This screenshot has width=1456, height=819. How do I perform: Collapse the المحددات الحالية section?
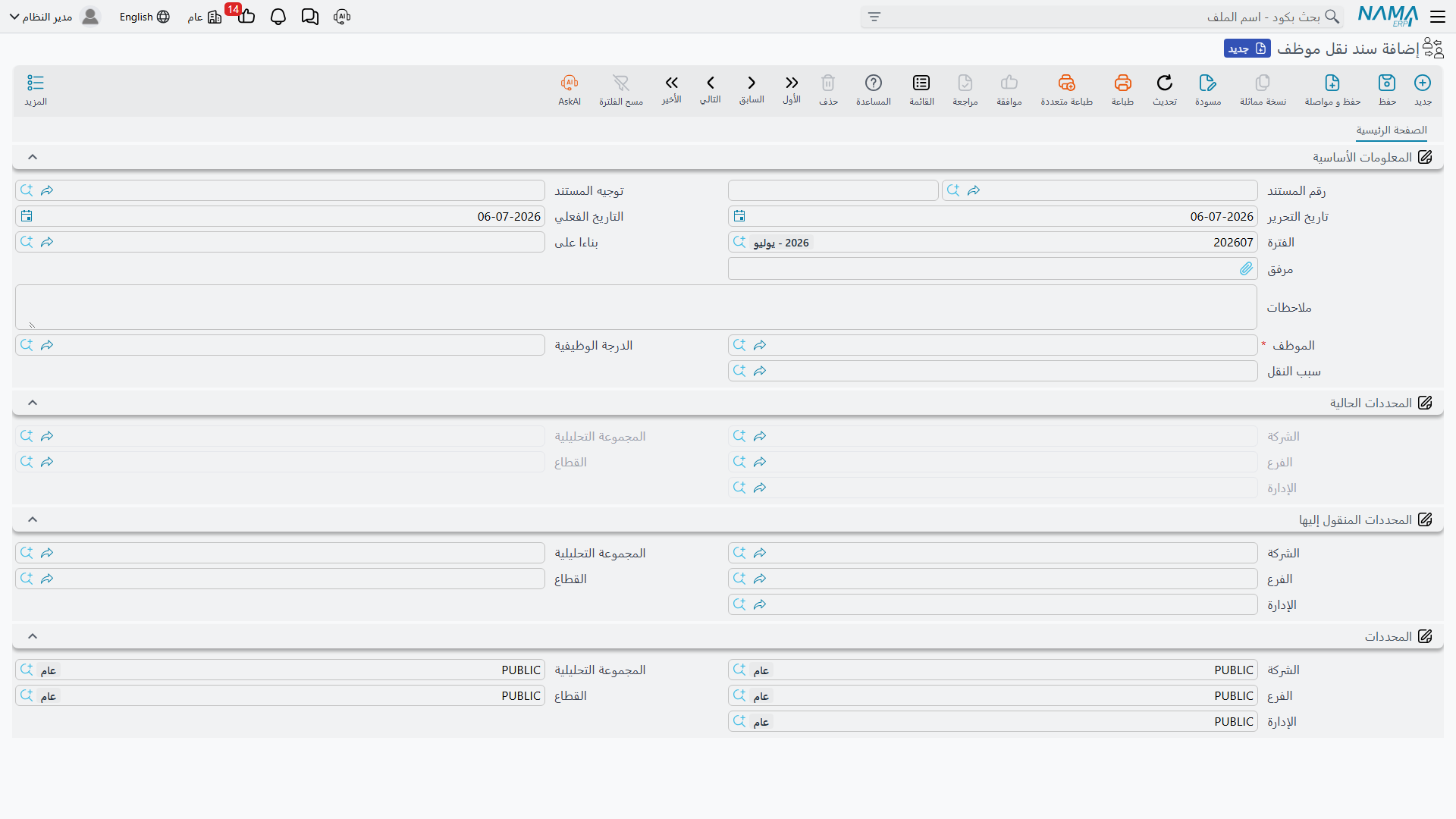33,403
